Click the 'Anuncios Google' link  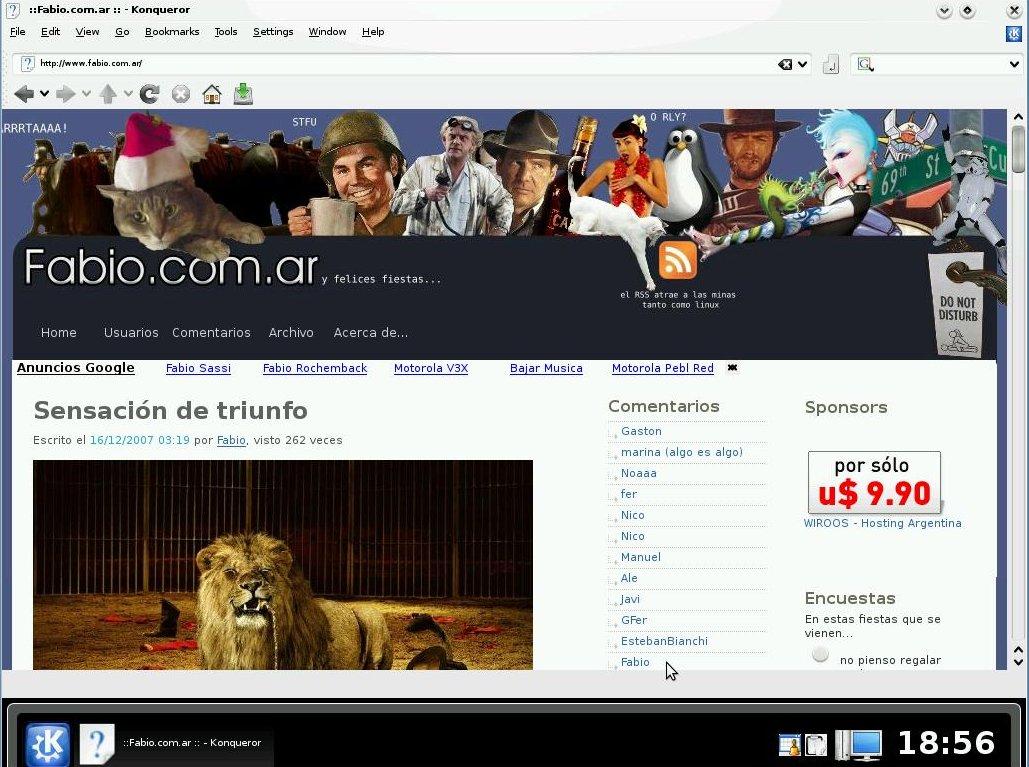[x=75, y=367]
